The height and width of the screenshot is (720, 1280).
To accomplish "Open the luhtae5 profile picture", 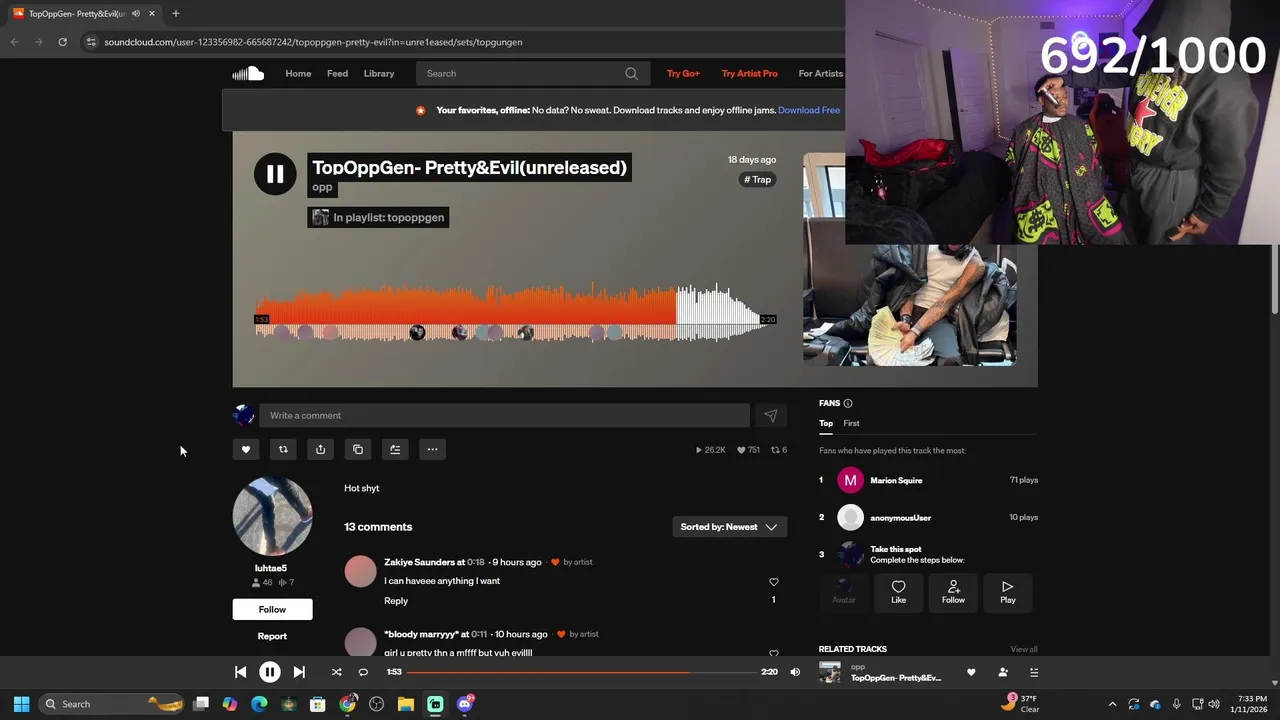I will pyautogui.click(x=272, y=516).
